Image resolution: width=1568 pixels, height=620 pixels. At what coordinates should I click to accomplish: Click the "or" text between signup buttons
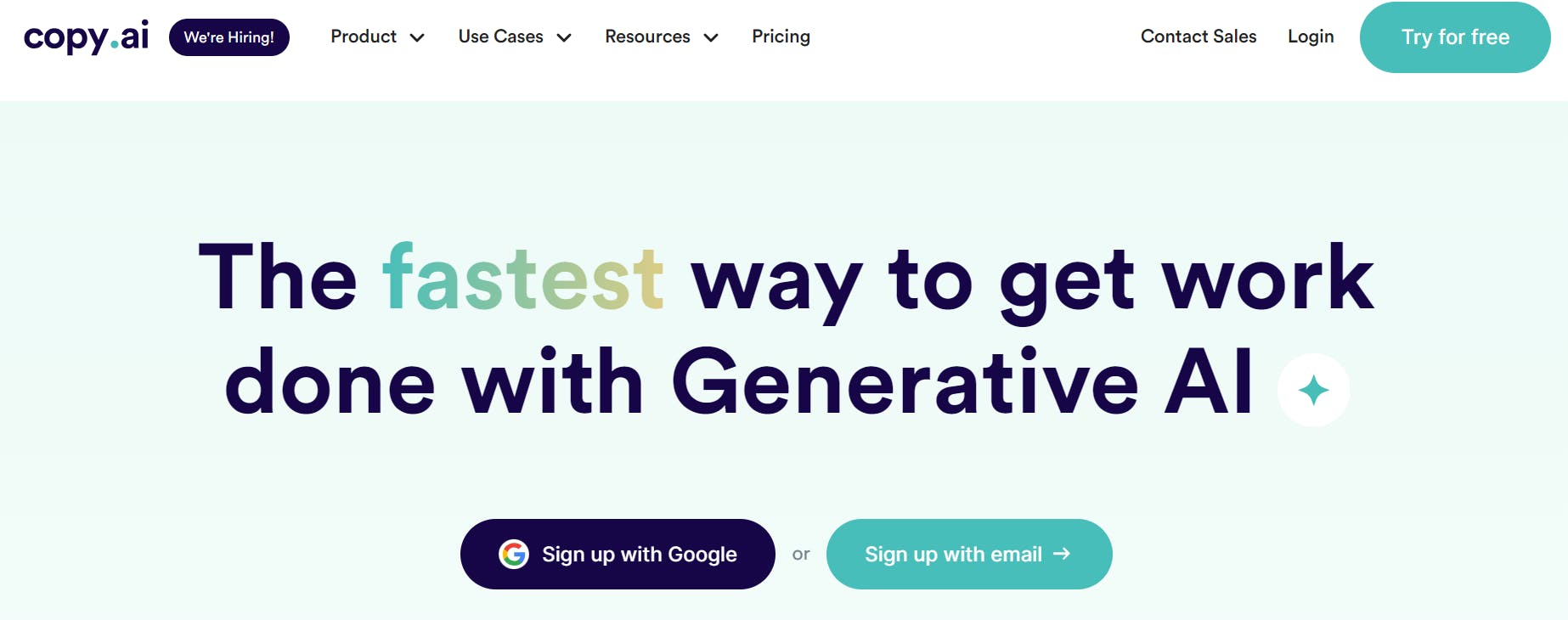click(x=801, y=555)
